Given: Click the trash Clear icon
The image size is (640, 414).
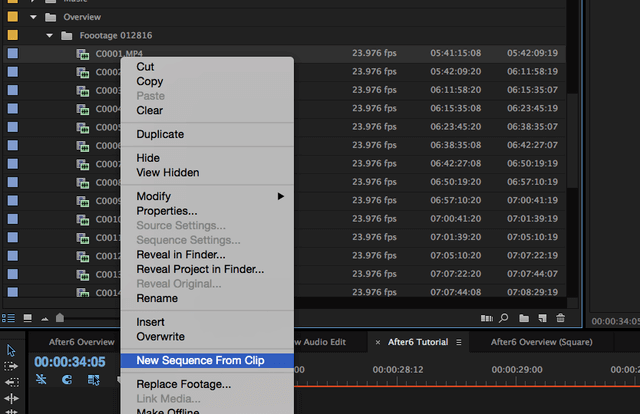Looking at the screenshot, I should click(560, 318).
